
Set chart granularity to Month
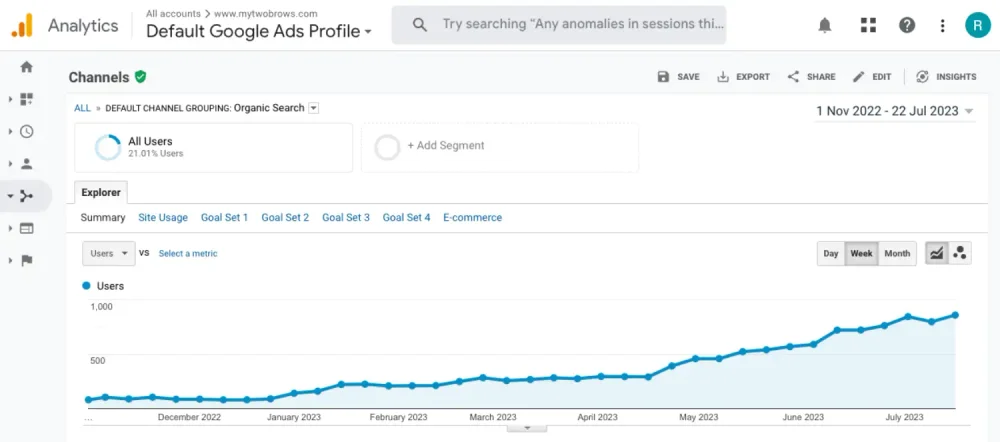click(x=897, y=254)
